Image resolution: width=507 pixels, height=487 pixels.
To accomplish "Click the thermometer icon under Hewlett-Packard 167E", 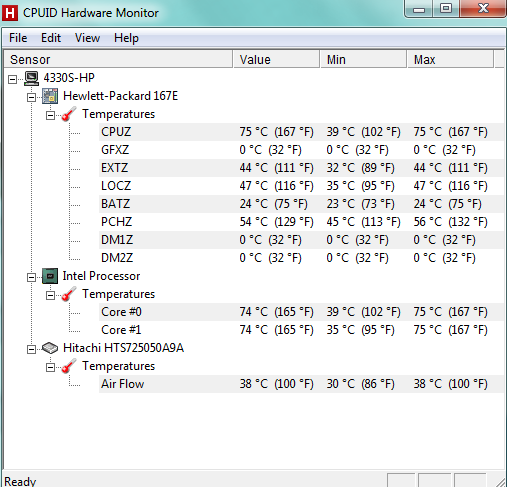I will 69,114.
